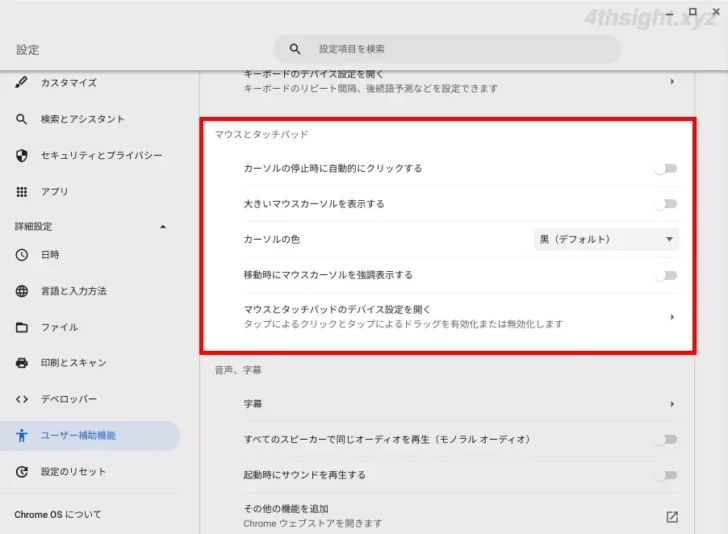Toggle 起動時にサウンドを再生する switch
This screenshot has width=728, height=534.
[666, 475]
